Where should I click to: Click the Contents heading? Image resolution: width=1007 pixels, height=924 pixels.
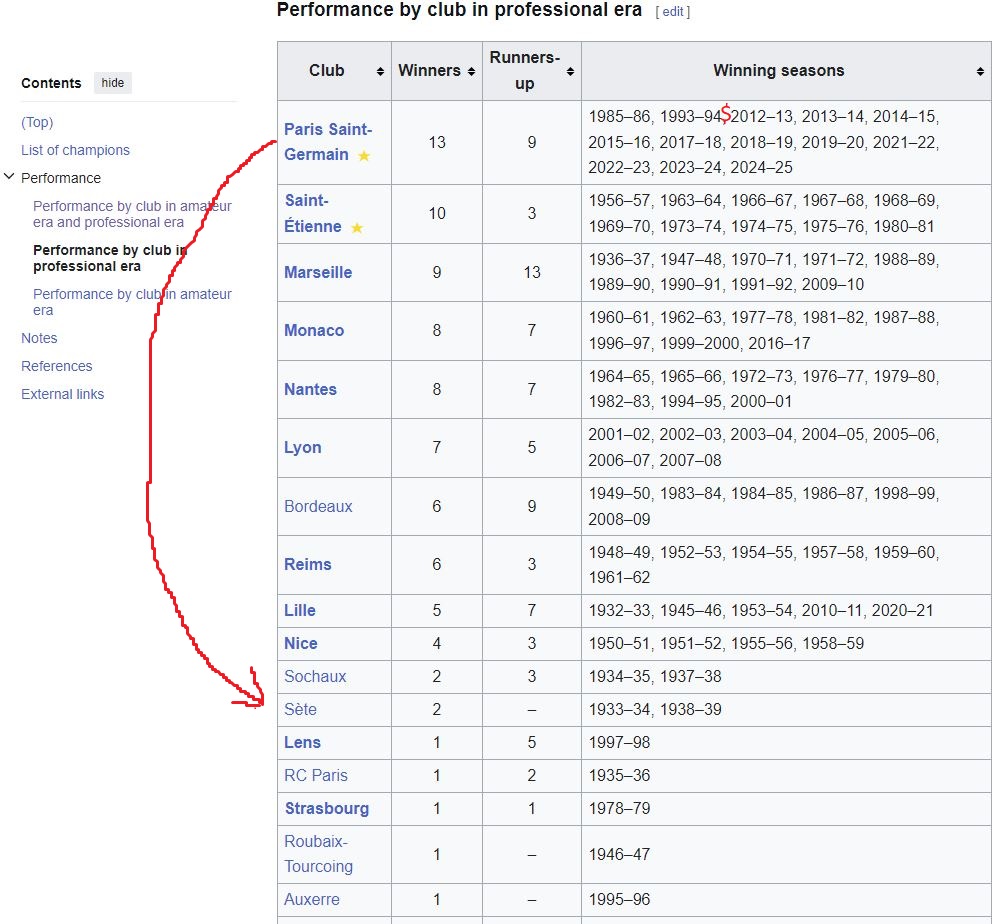coord(51,83)
